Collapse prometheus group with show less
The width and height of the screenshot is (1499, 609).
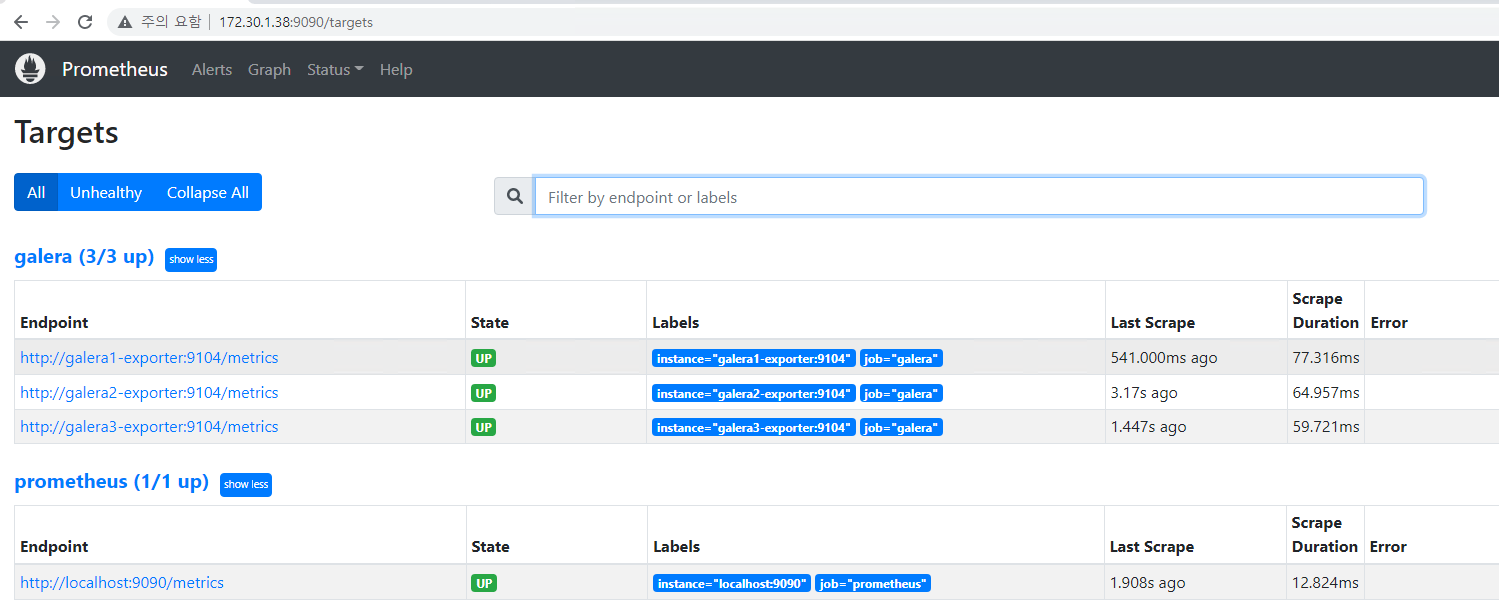pos(246,484)
